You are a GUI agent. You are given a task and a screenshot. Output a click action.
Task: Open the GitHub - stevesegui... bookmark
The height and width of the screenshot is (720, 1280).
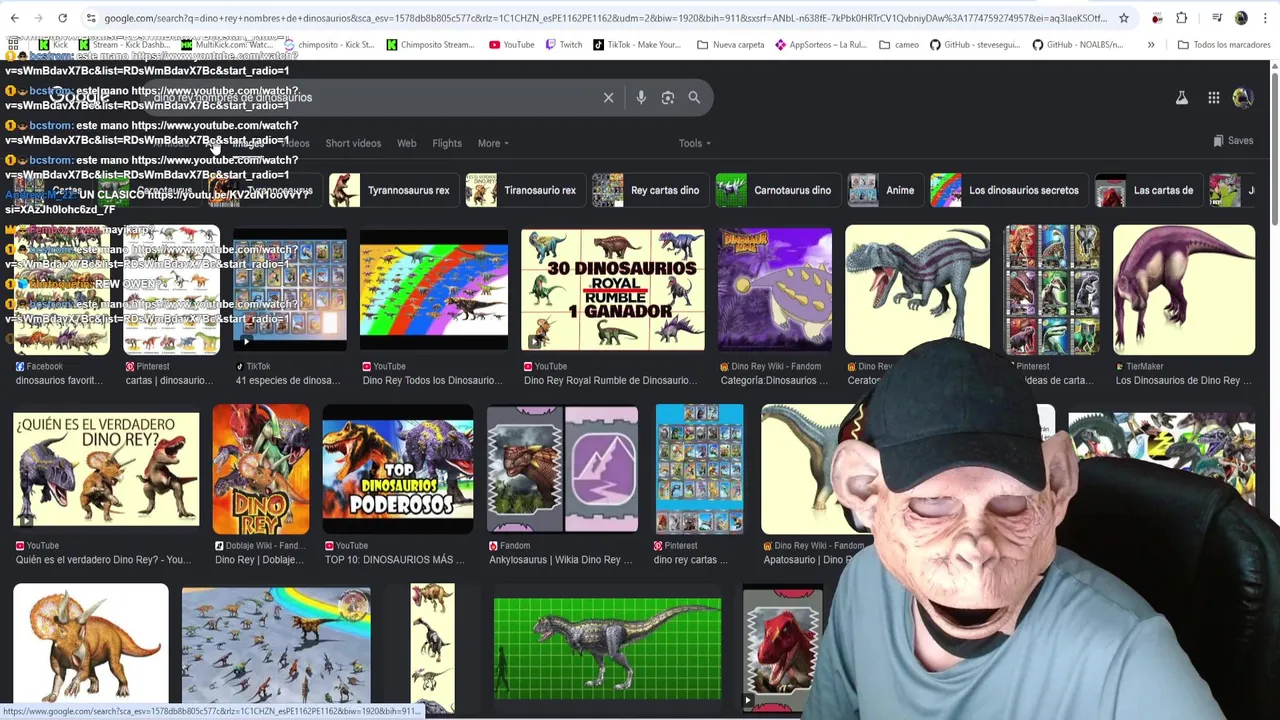pyautogui.click(x=973, y=45)
